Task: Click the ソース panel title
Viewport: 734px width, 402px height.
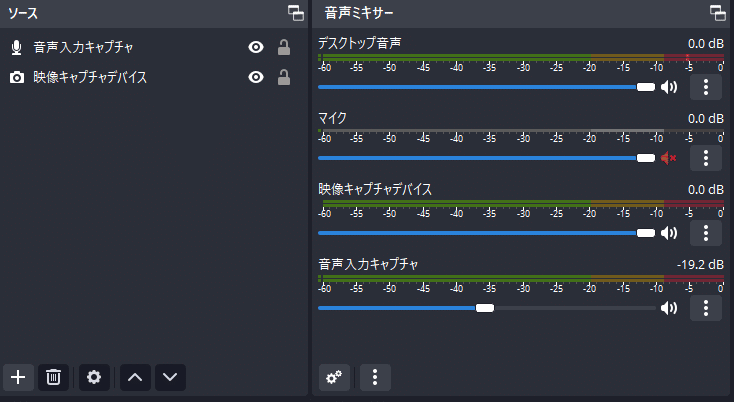Action: [22, 13]
